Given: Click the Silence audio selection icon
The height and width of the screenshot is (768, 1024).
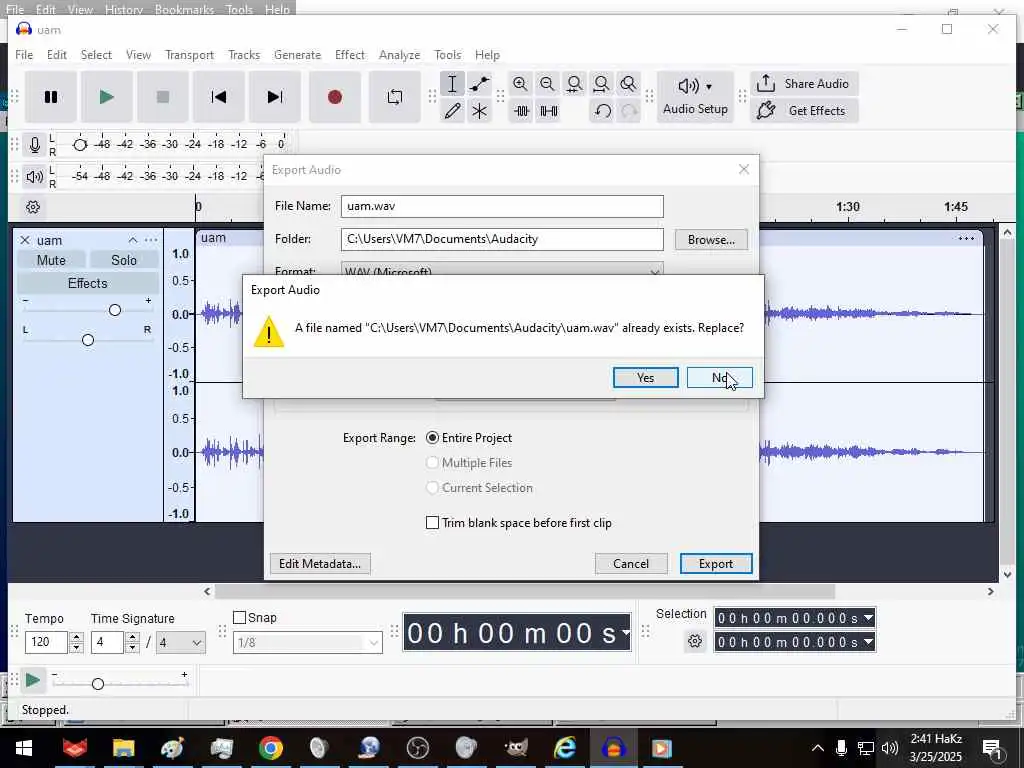Looking at the screenshot, I should (549, 111).
